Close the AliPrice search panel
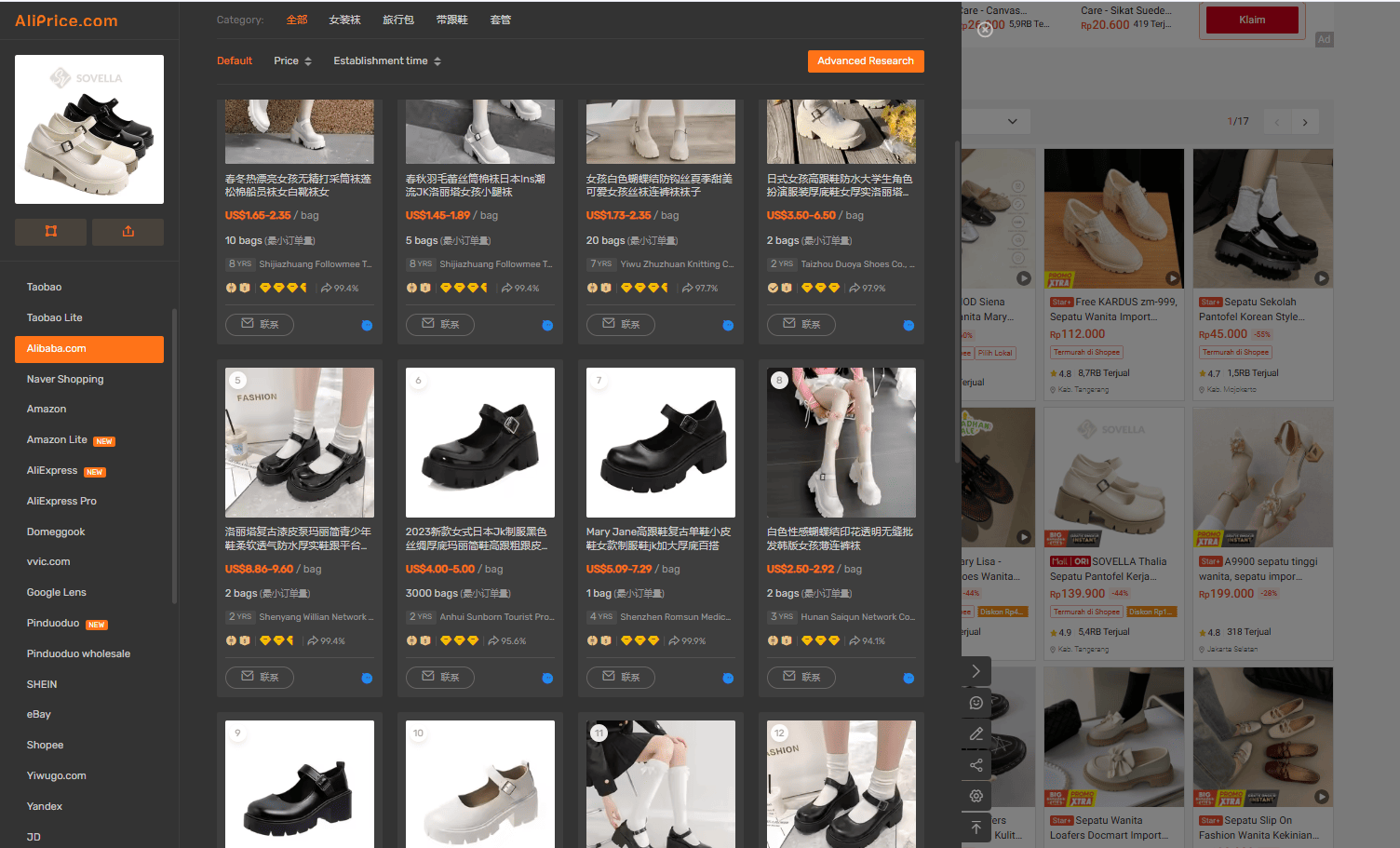This screenshot has width=1400, height=848. click(x=985, y=29)
